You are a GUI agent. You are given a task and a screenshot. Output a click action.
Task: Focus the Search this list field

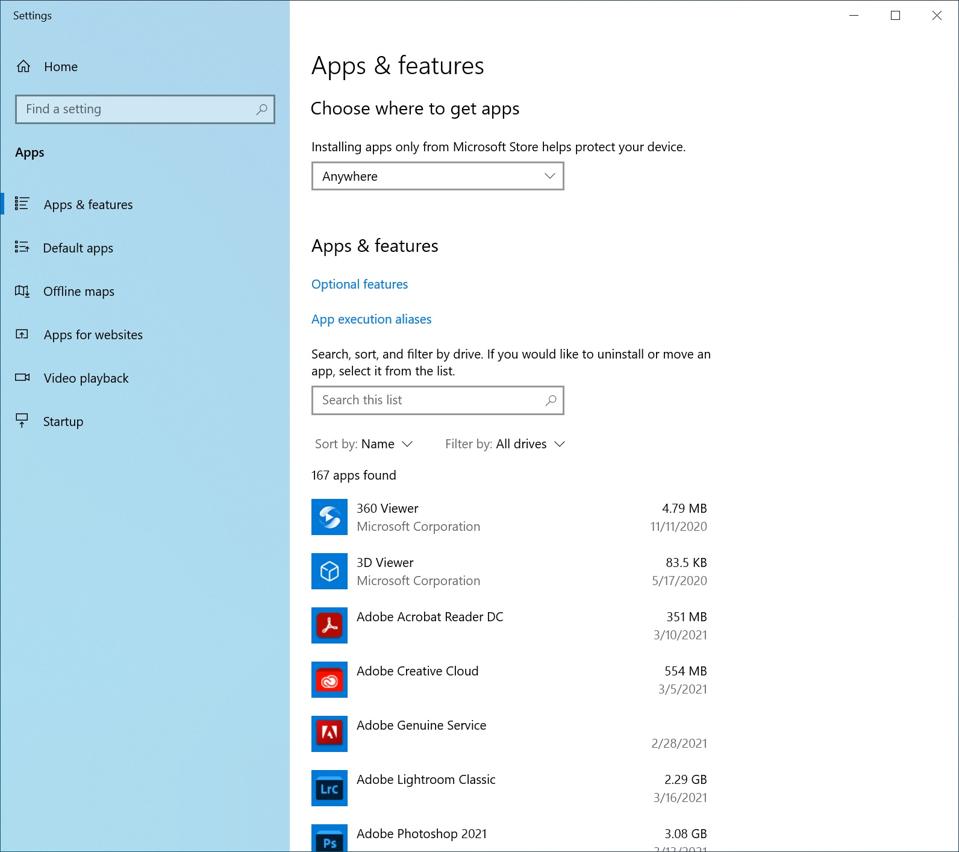click(425, 400)
